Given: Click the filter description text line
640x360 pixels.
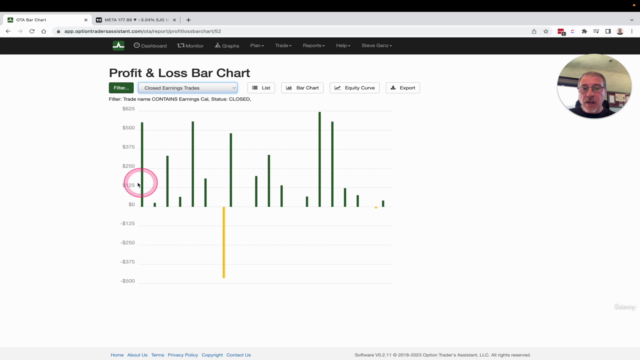Looking at the screenshot, I should (x=180, y=99).
